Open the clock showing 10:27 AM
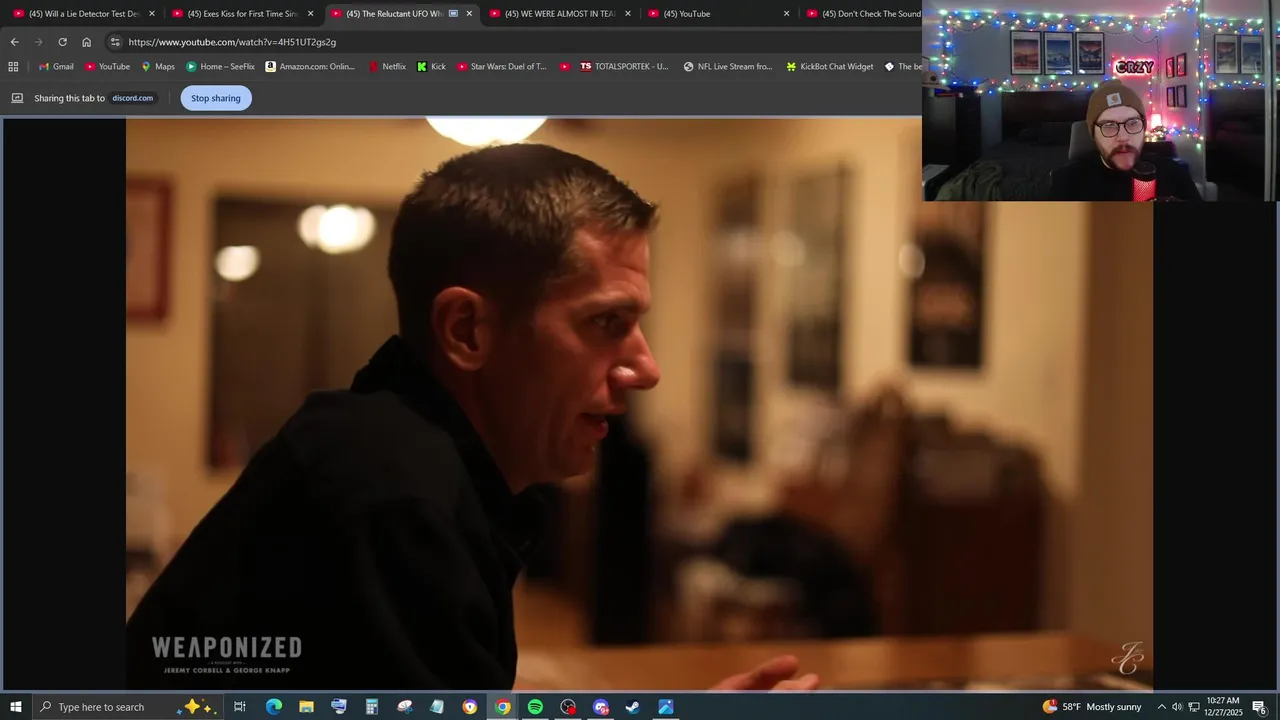The width and height of the screenshot is (1280, 720). click(x=1224, y=707)
